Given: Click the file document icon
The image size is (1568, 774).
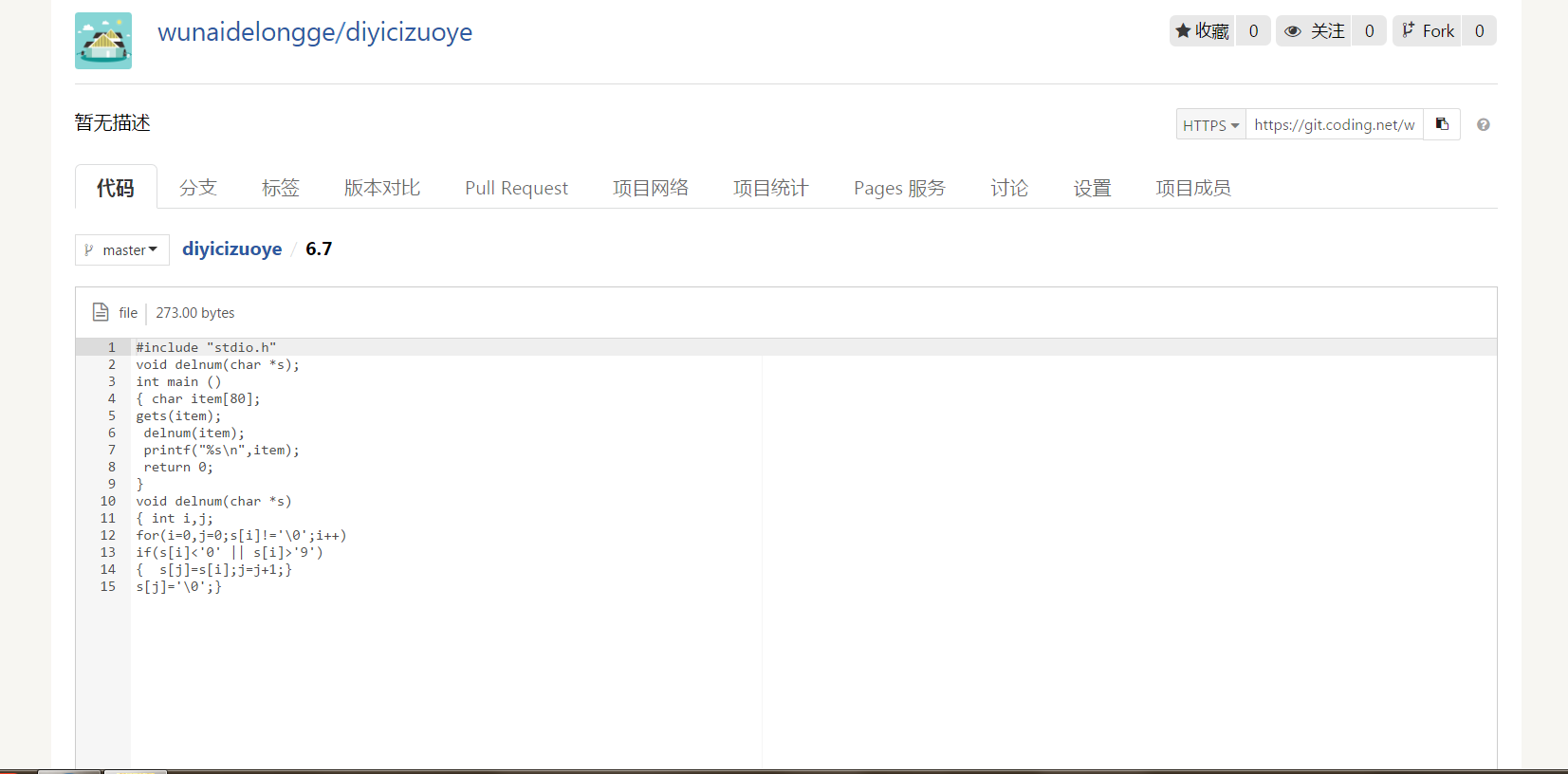Looking at the screenshot, I should coord(101,312).
